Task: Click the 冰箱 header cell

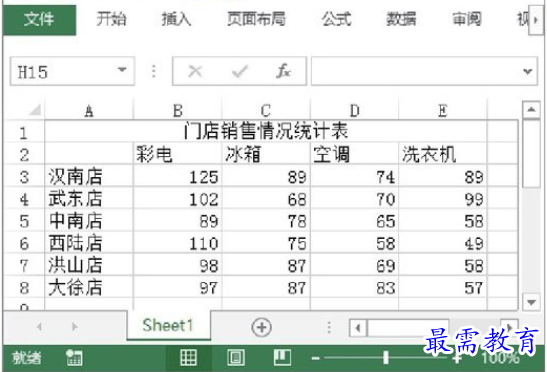Action: click(x=266, y=154)
